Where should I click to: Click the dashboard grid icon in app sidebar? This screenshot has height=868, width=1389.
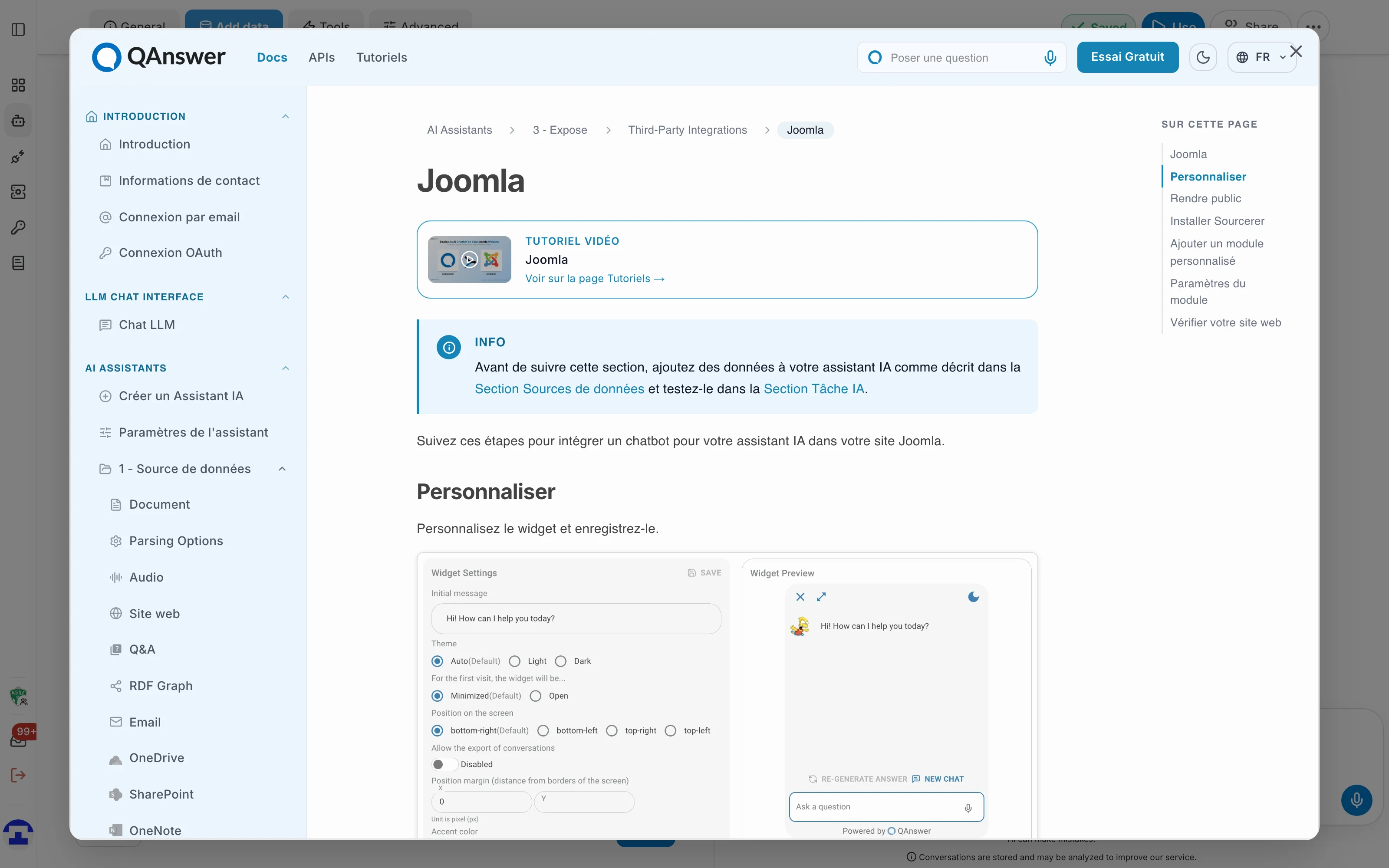(18, 85)
